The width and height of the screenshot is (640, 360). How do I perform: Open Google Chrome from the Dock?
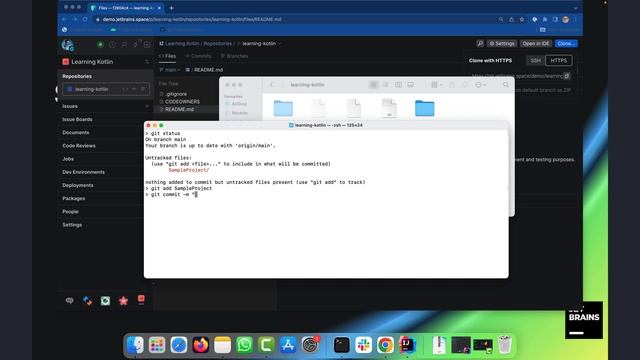385,345
